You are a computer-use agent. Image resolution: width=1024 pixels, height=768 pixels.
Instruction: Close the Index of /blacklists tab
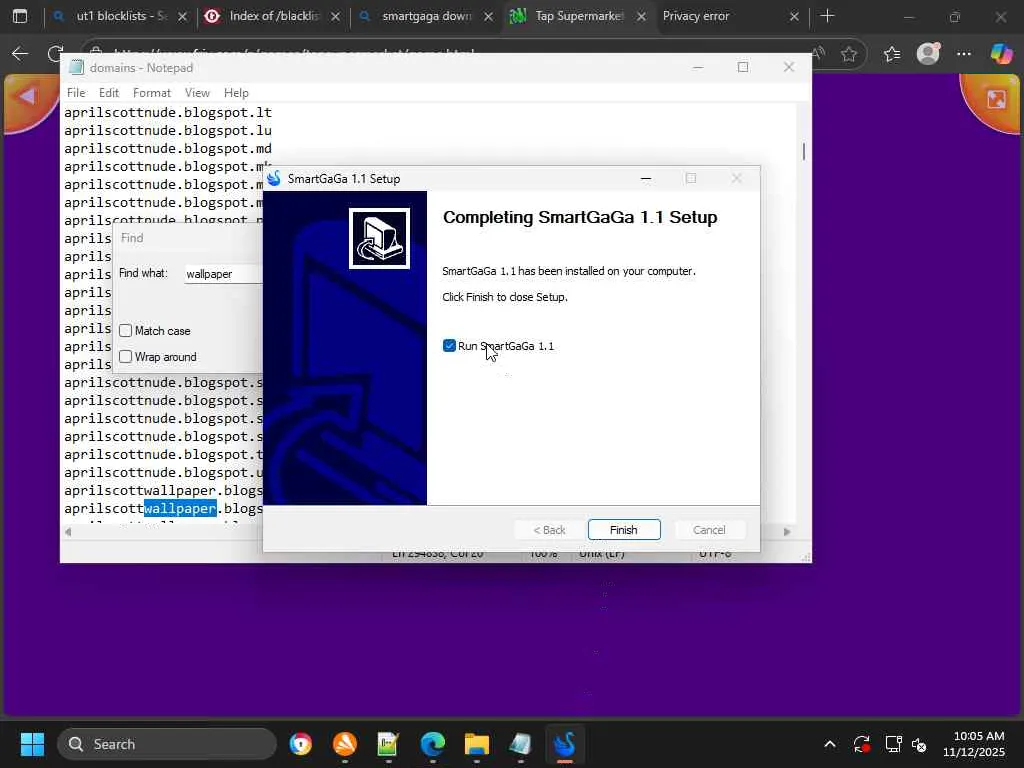[x=336, y=16]
